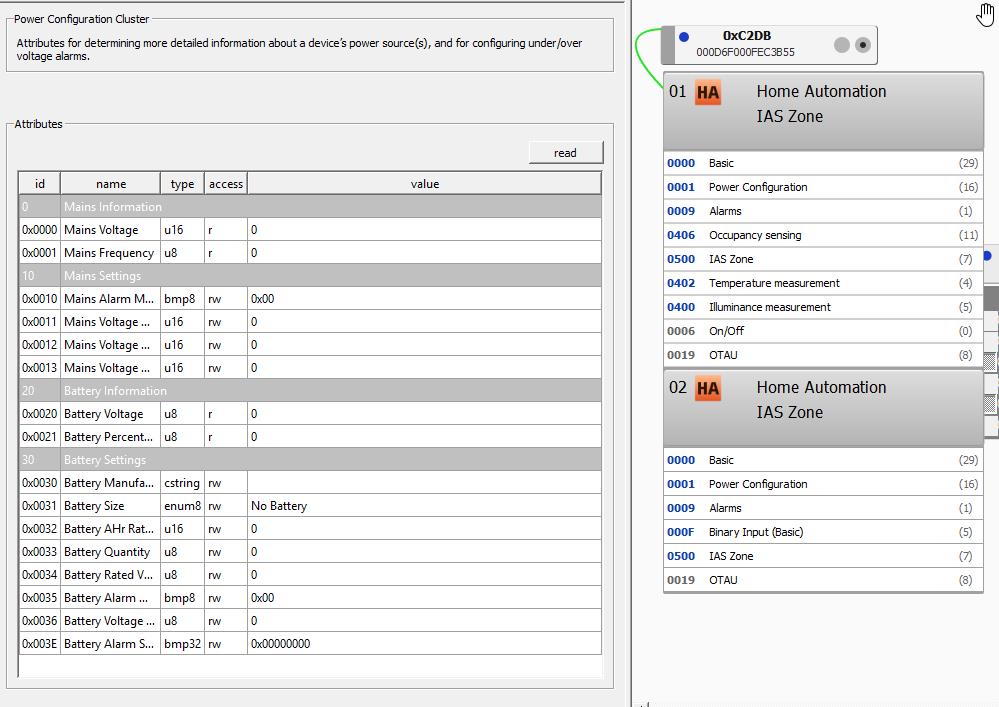Click the id column header
The width and height of the screenshot is (999, 707).
[x=40, y=183]
